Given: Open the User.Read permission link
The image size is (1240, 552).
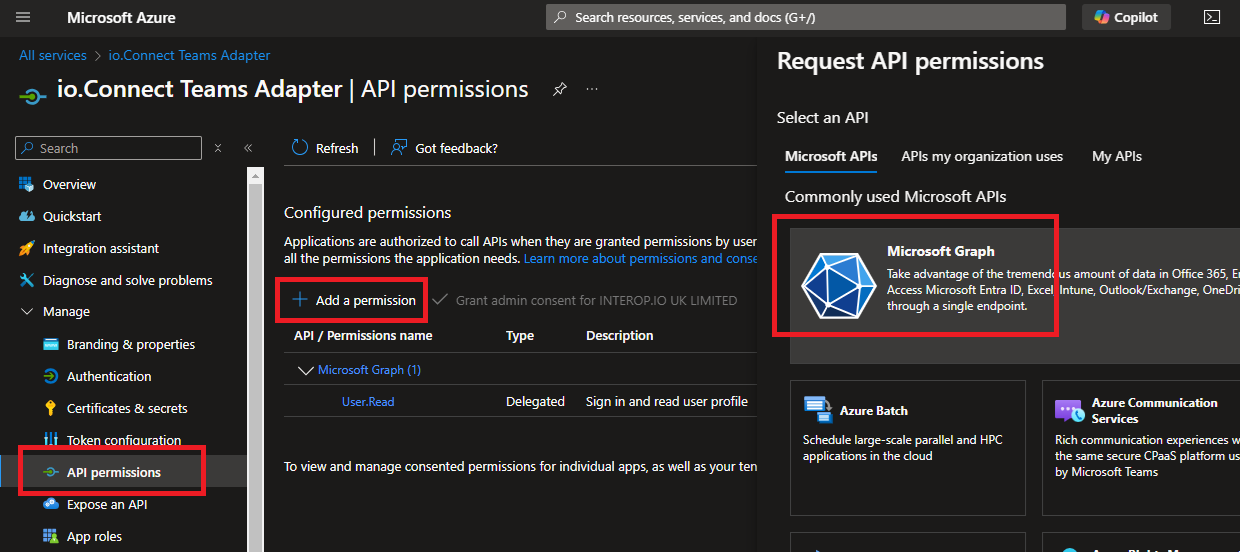Looking at the screenshot, I should pyautogui.click(x=368, y=401).
